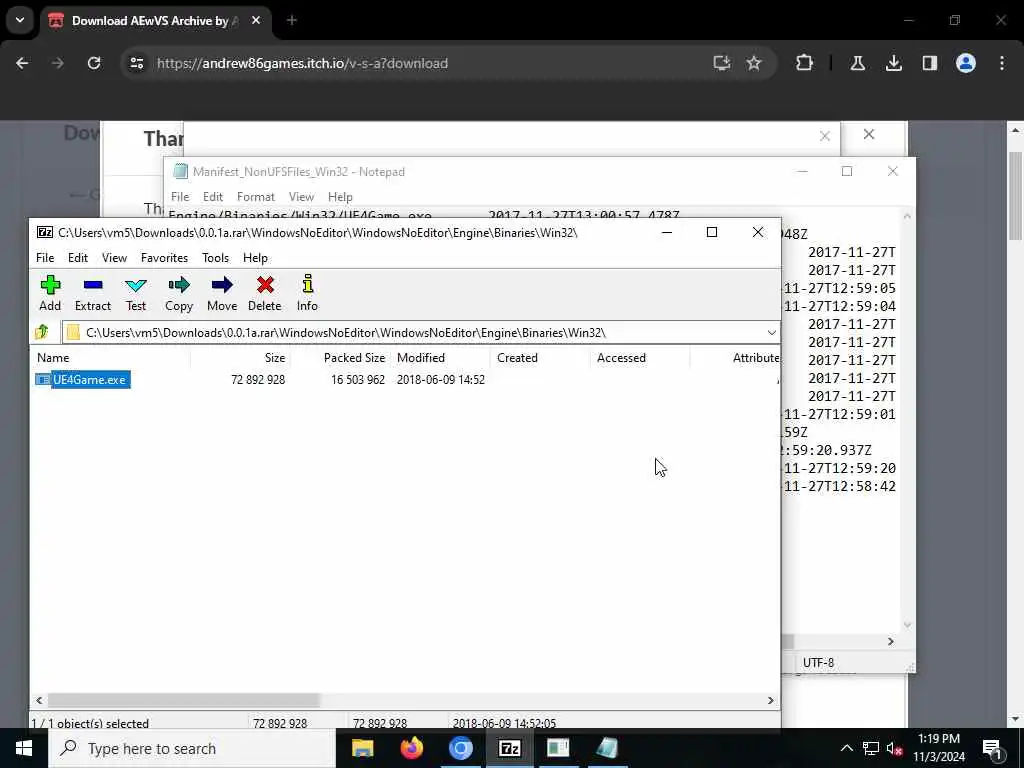1024x768 pixels.
Task: Click the Extract toolbar icon
Action: [x=93, y=293]
